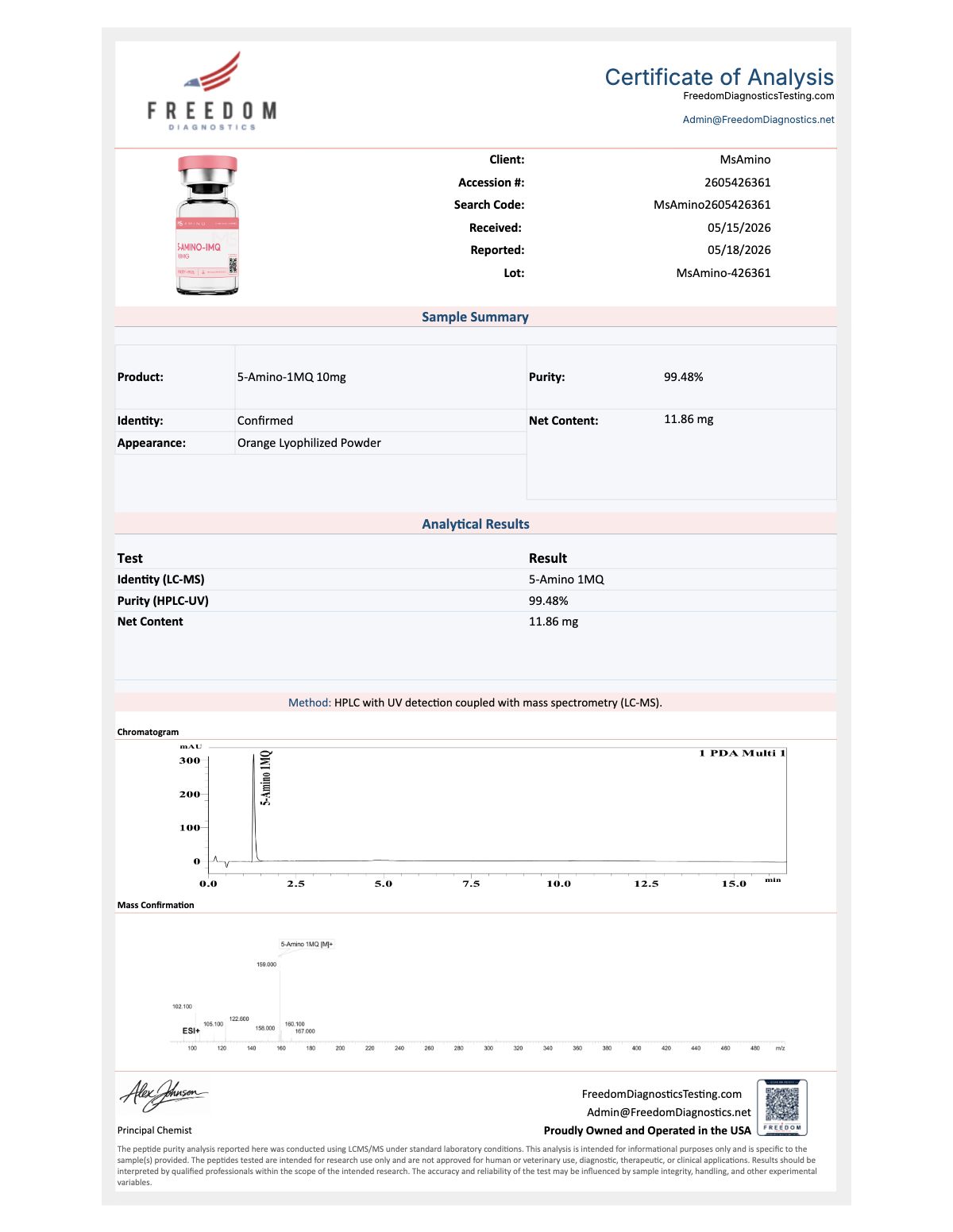953x1232 pixels.
Task: Select the 99.48% purity value in Sample Summary
Action: pos(684,377)
